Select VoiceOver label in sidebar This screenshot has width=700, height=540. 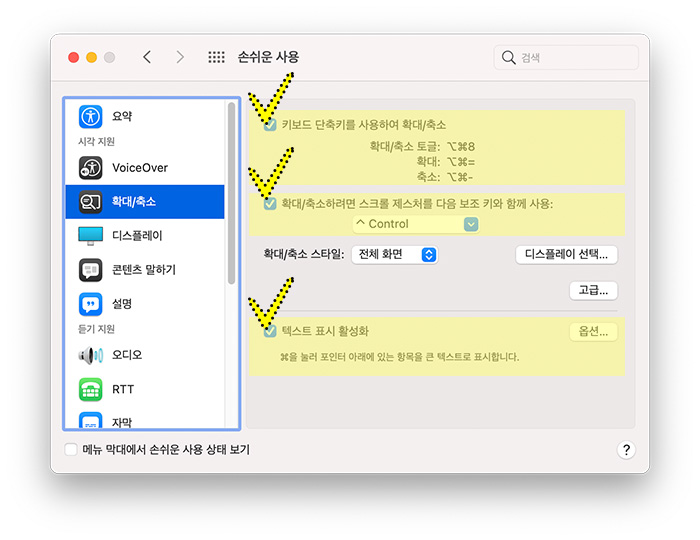click(x=140, y=168)
